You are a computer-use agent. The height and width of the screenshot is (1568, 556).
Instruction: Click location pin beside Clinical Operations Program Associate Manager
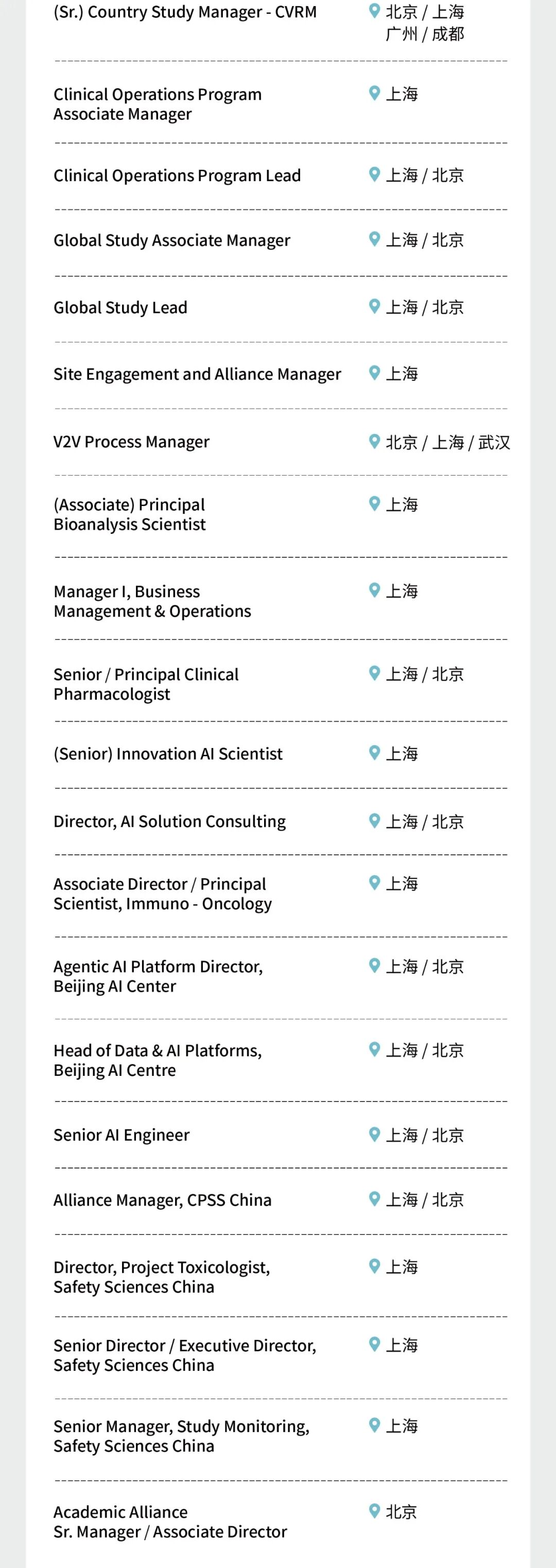pos(374,93)
